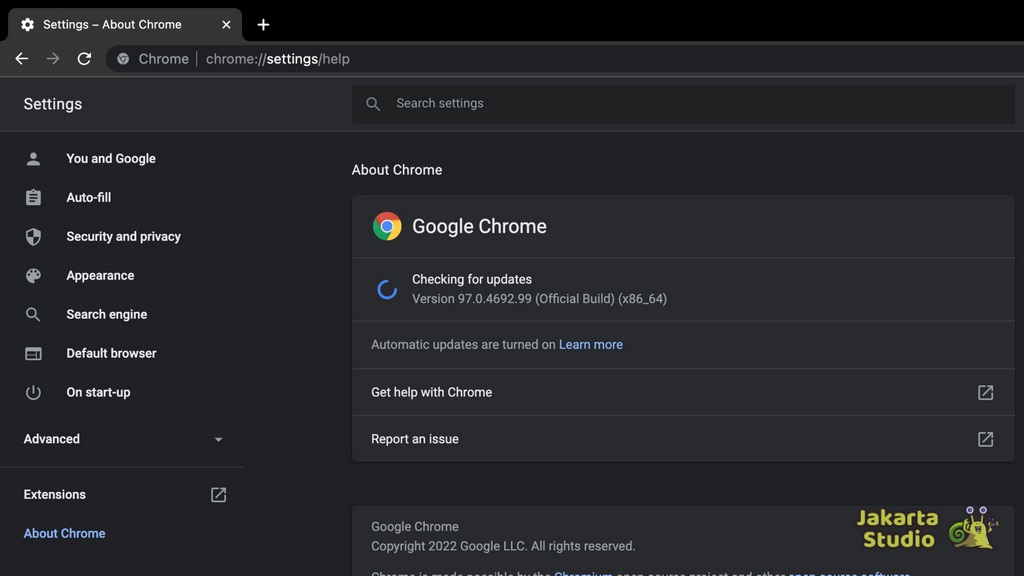1024x576 pixels.
Task: Click the browser back arrow
Action: pyautogui.click(x=22, y=59)
